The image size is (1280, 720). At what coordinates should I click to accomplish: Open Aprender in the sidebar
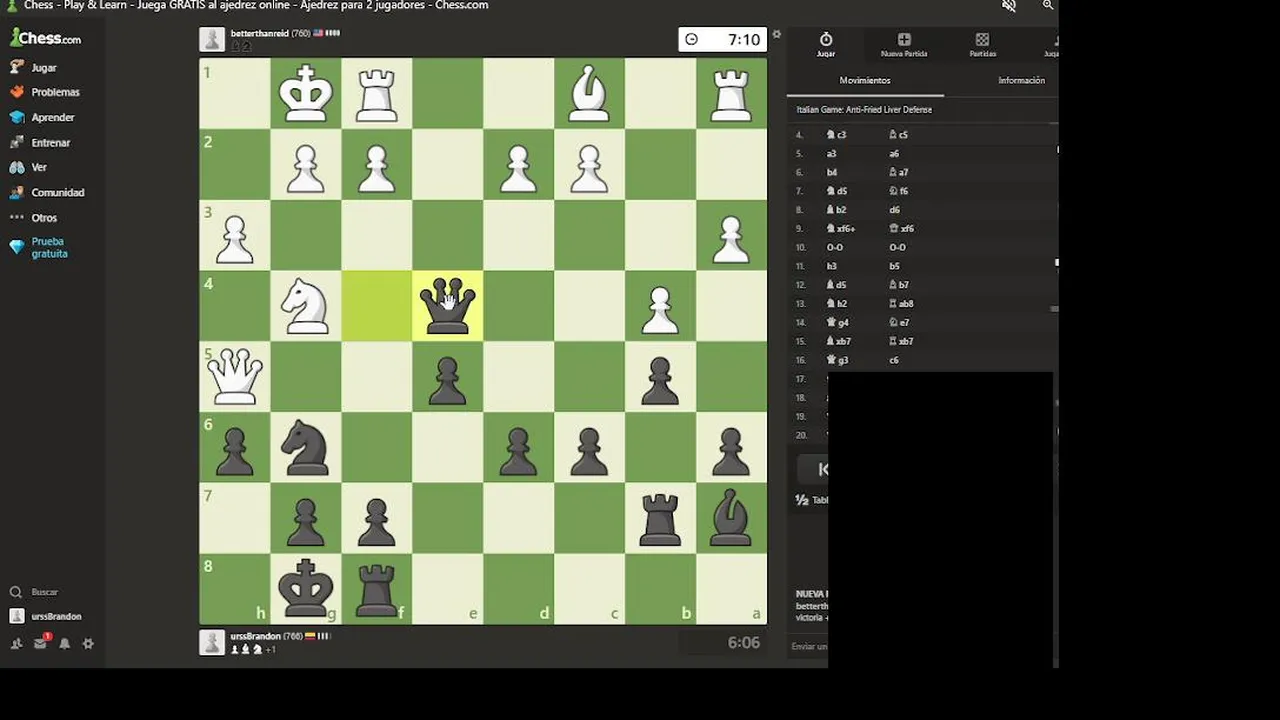(x=42, y=117)
